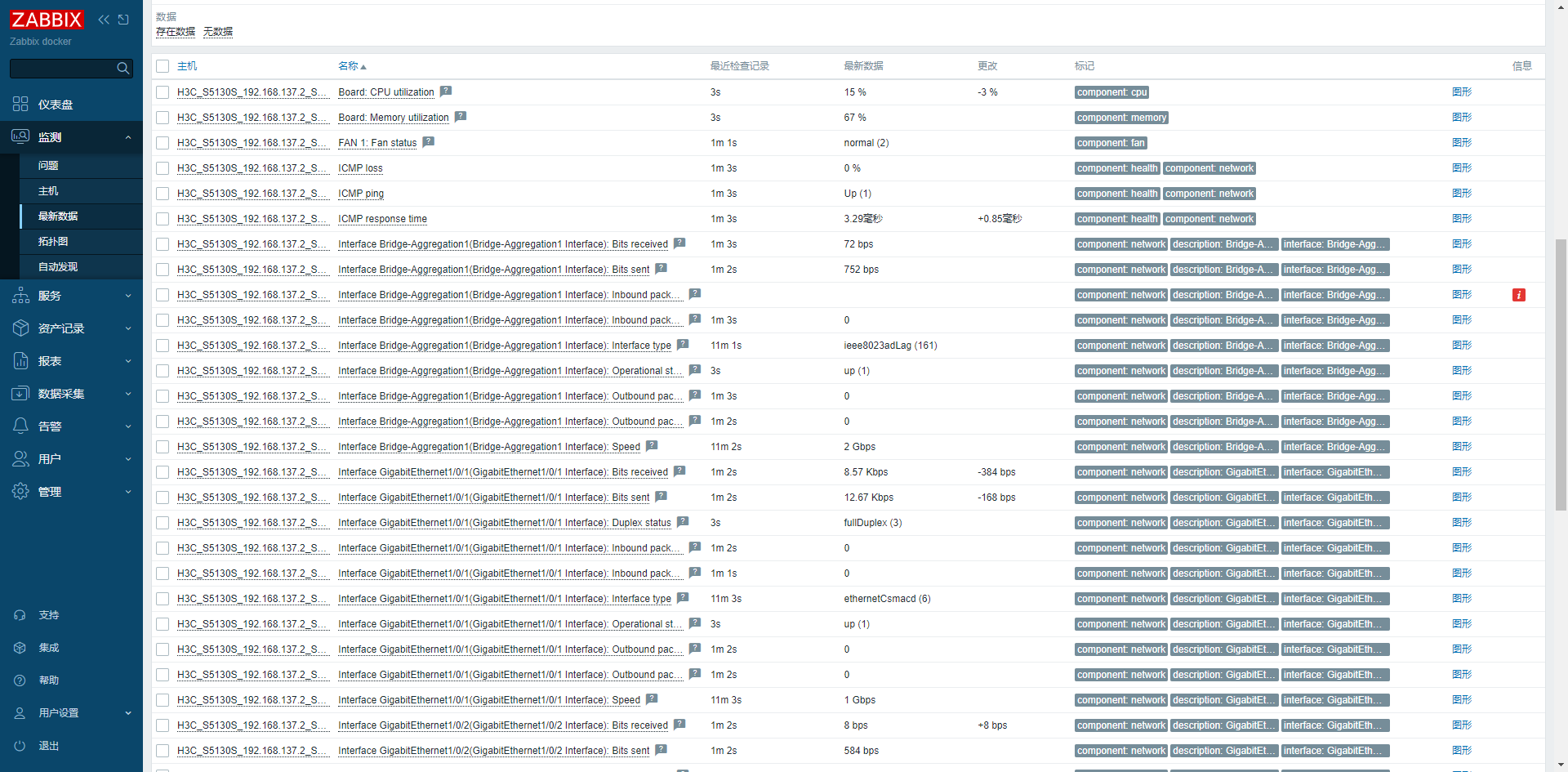
Task: Open the Dashboard (仪表盘) icon
Action: (20, 104)
